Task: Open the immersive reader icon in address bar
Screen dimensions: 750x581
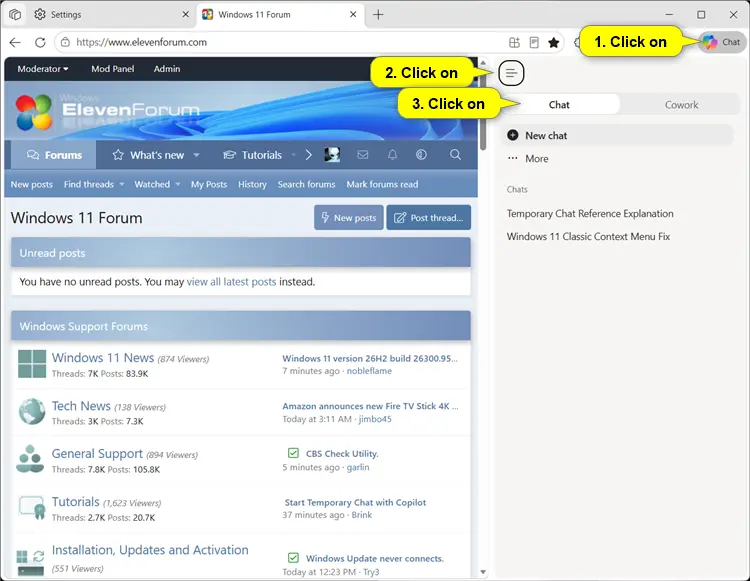Action: (x=534, y=43)
